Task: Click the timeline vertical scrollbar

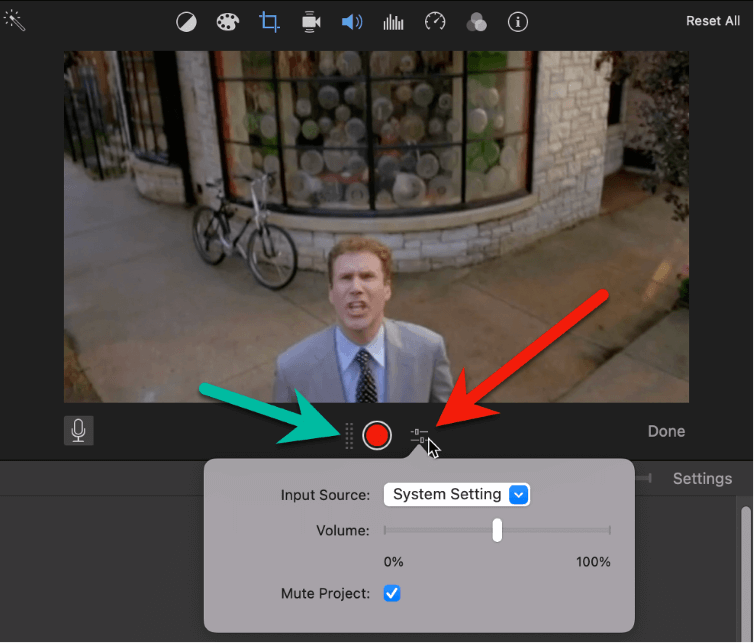Action: tap(746, 572)
